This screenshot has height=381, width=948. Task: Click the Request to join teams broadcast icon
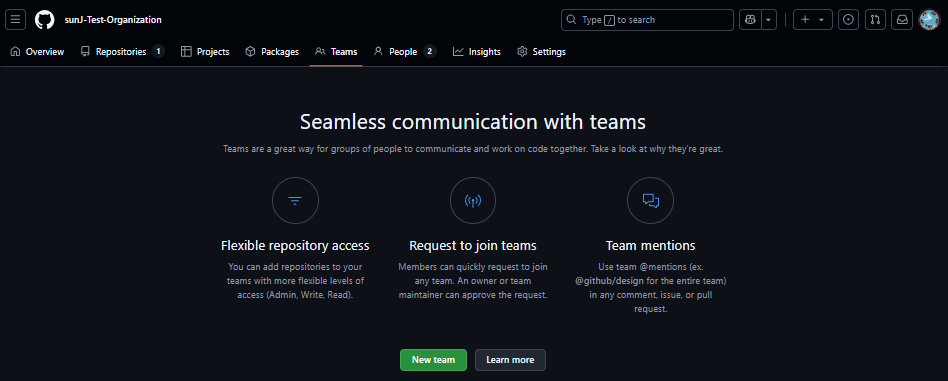[473, 200]
